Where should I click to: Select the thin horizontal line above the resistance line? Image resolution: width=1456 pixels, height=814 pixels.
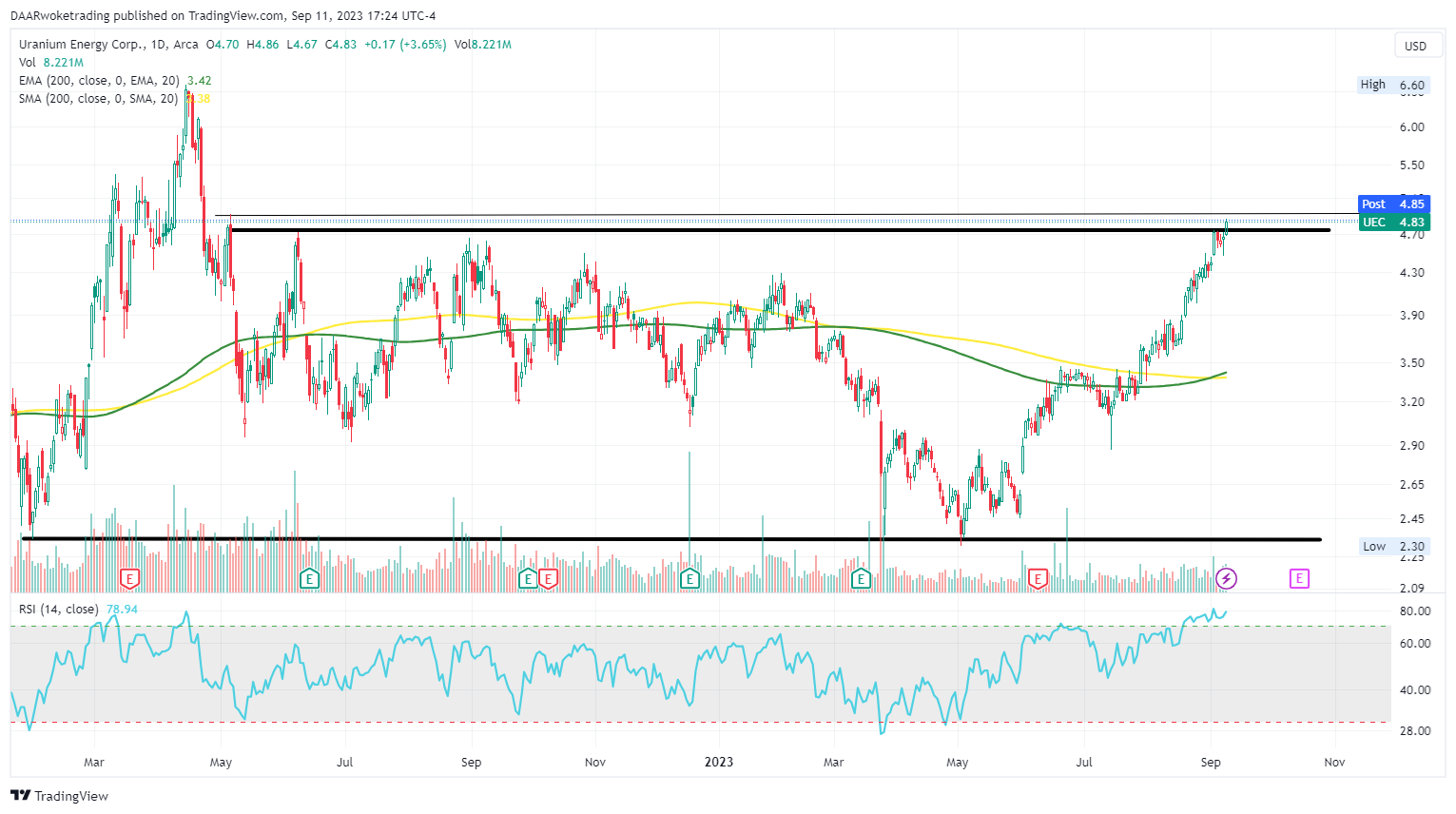[x=786, y=215]
